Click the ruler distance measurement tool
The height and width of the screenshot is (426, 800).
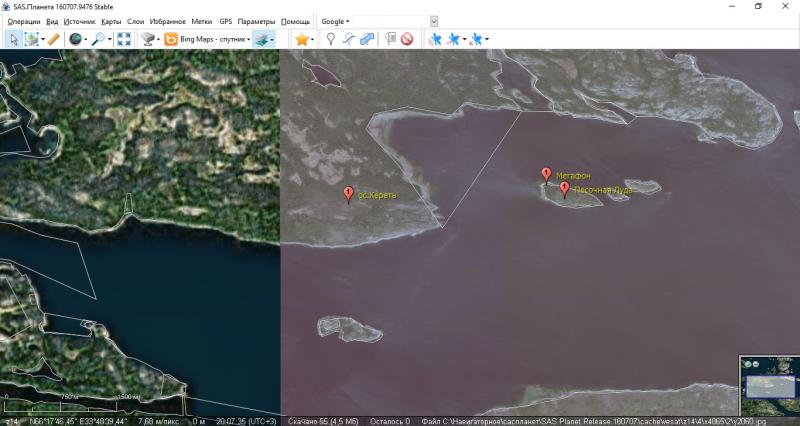(54, 39)
